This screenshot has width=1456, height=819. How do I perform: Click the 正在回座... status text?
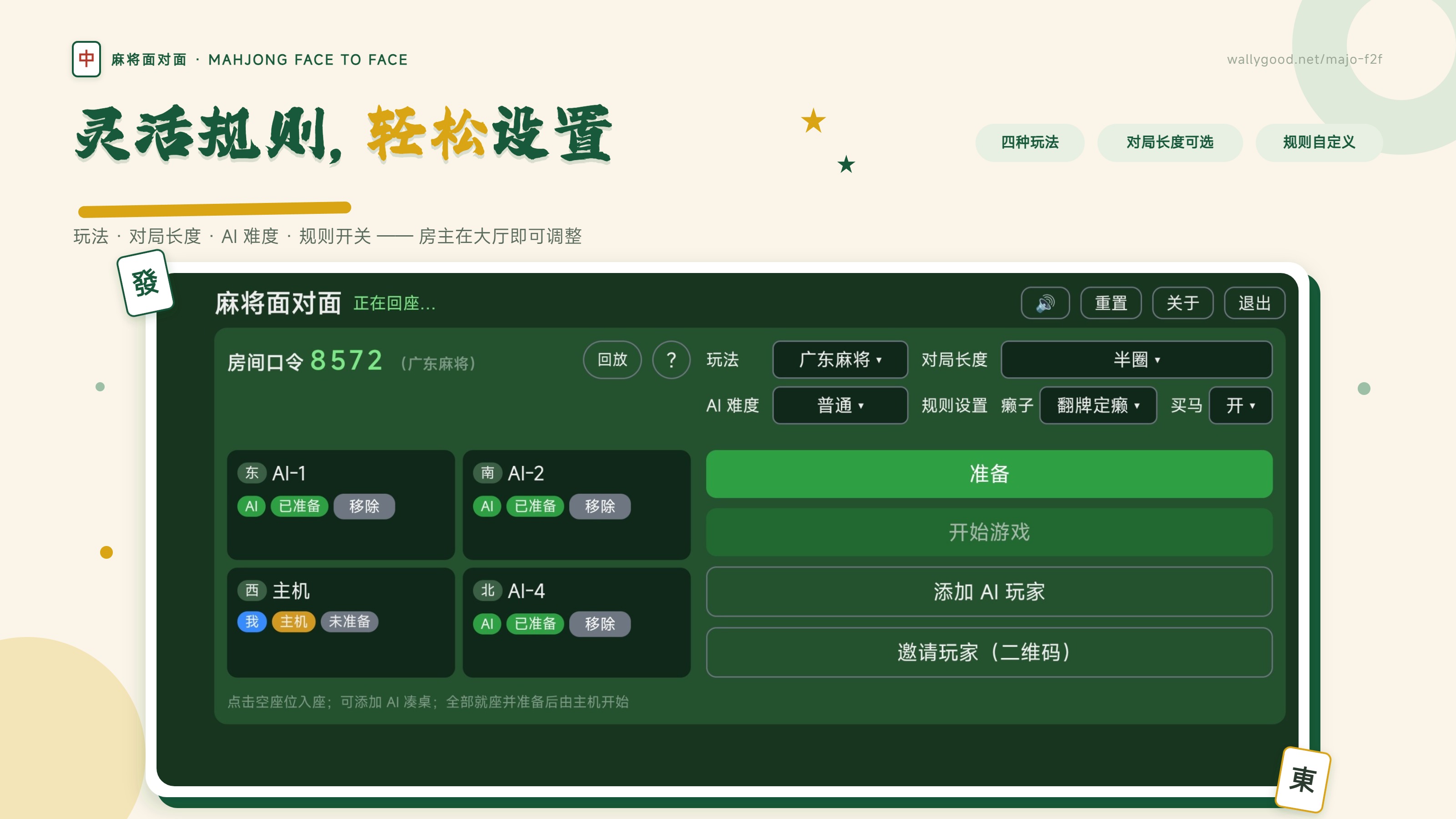[394, 303]
